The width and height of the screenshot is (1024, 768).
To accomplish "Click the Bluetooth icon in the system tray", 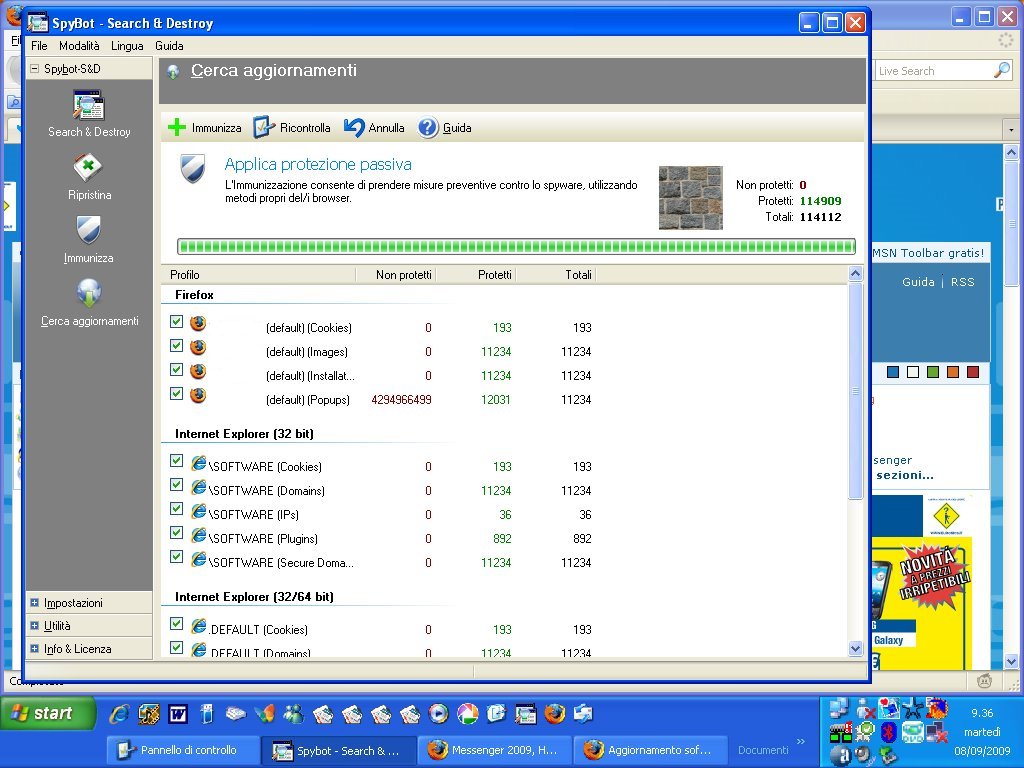I will (888, 731).
